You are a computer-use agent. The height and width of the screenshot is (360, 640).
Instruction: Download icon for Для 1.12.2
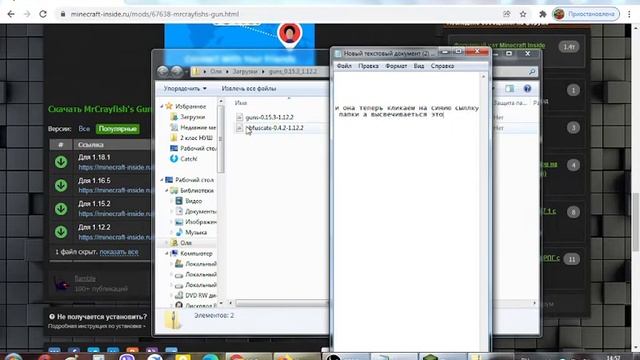tap(61, 232)
